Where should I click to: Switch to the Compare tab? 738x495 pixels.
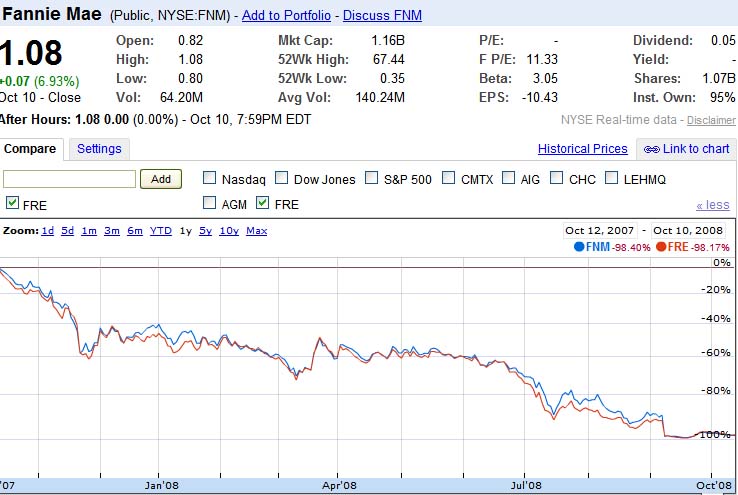click(x=30, y=149)
